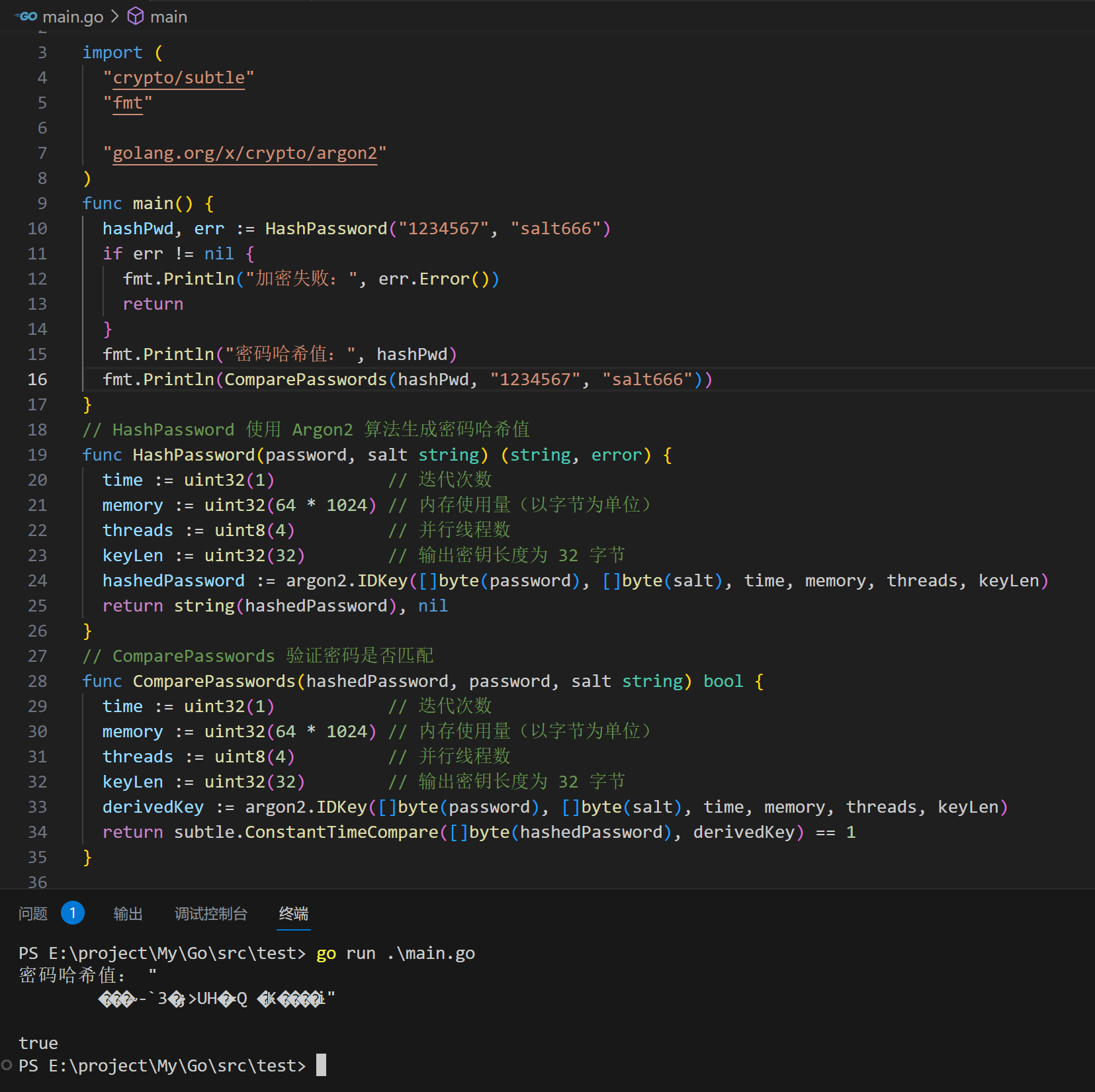Click the HashPassword Argon2 comment line

[306, 430]
